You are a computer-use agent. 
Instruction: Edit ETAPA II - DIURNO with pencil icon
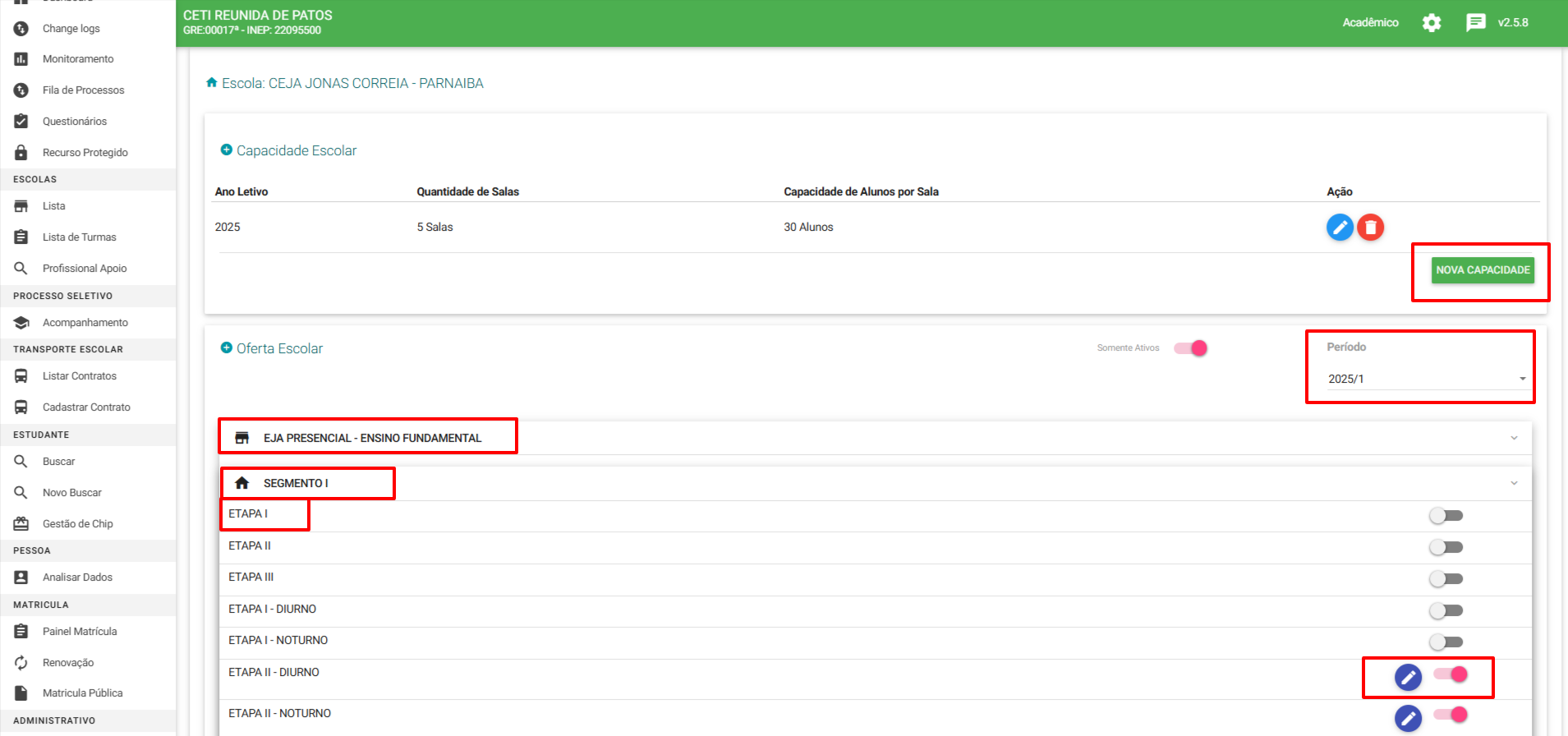(x=1408, y=677)
